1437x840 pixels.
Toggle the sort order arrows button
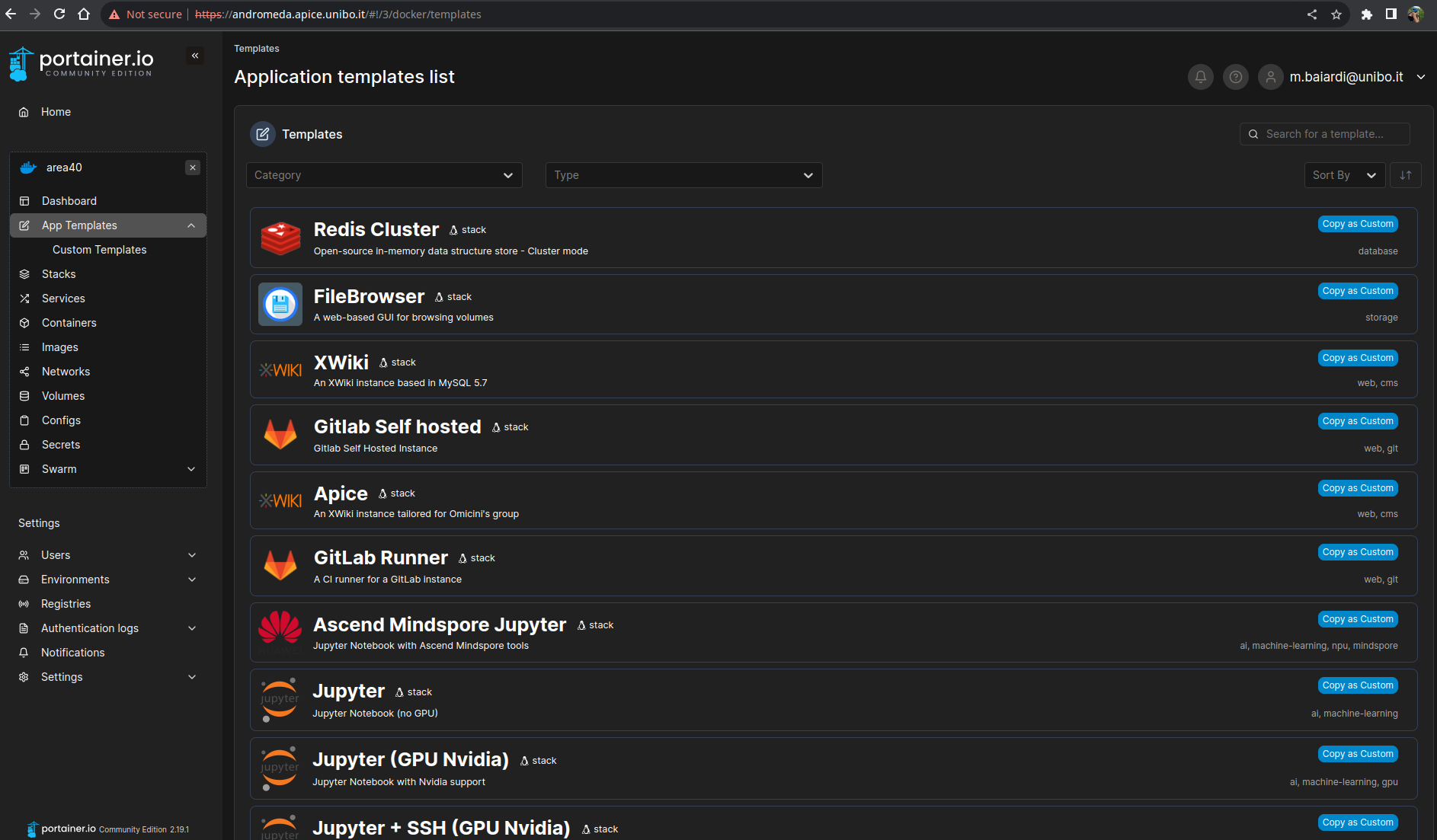coord(1405,175)
